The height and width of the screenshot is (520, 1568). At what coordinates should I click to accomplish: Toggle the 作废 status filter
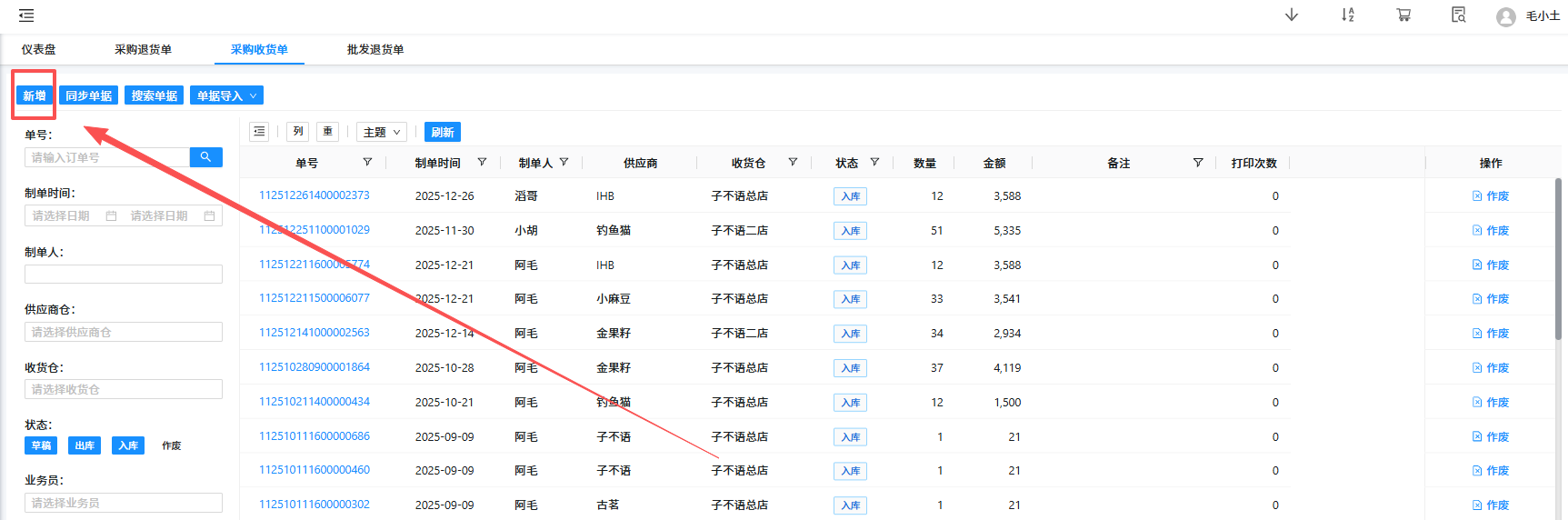172,445
